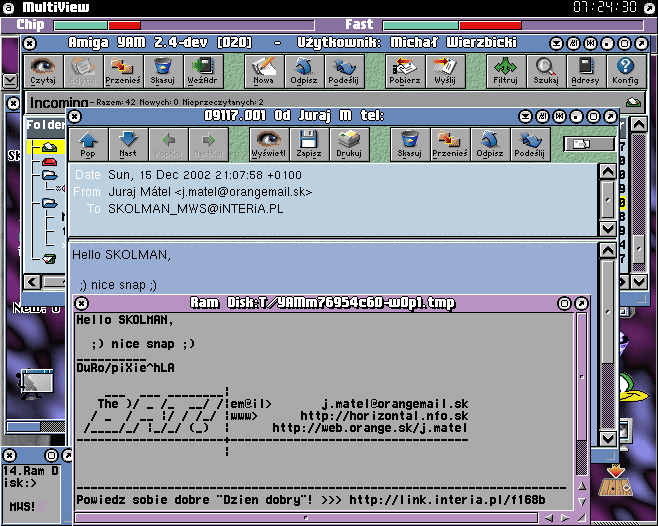Screen dimensions: 658x526
Task: Click the recipient SKOLMAN_MWS@iNTERiA.PL
Action: 196,209
